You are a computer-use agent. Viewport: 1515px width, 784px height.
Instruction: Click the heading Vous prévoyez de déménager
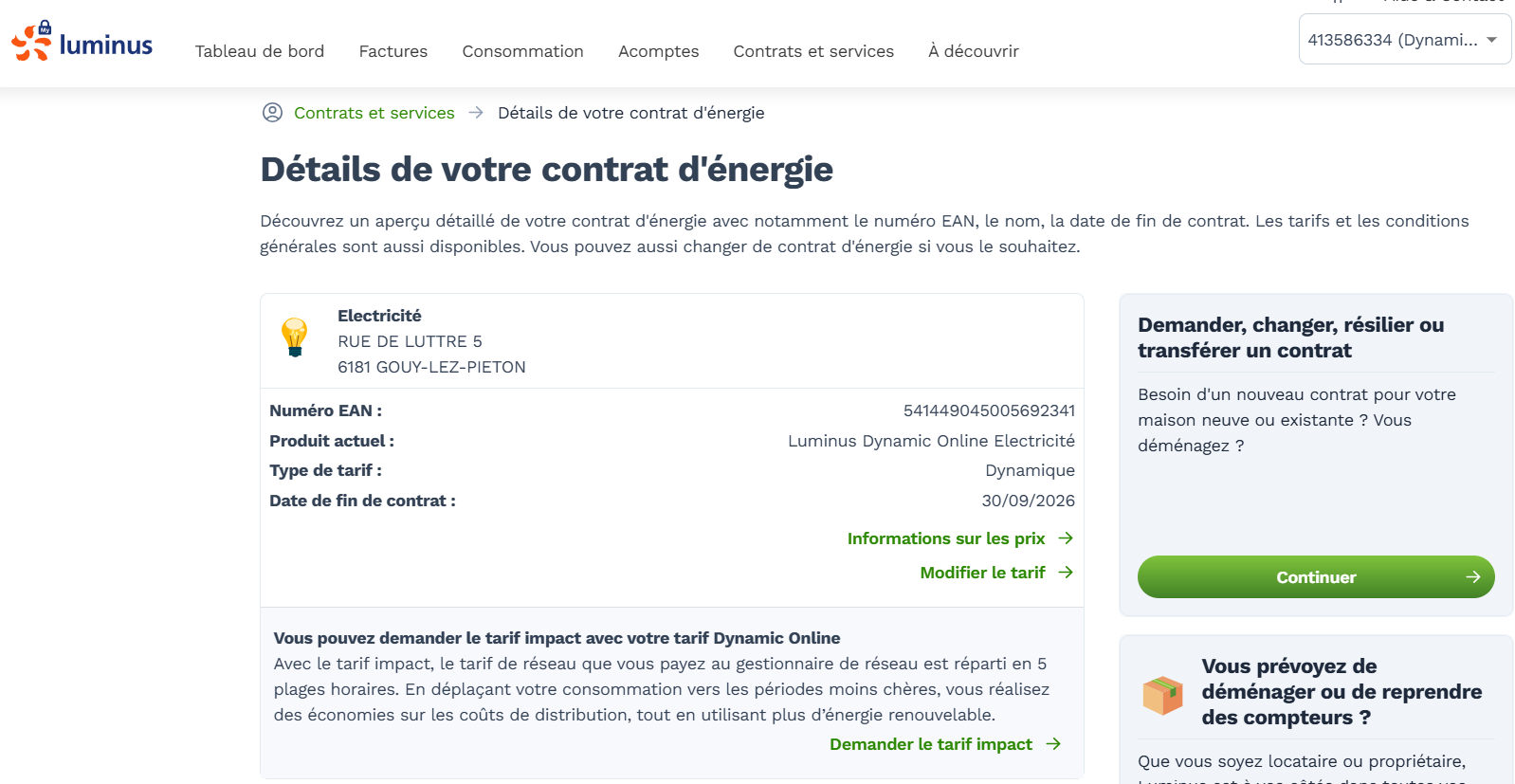pyautogui.click(x=1342, y=692)
